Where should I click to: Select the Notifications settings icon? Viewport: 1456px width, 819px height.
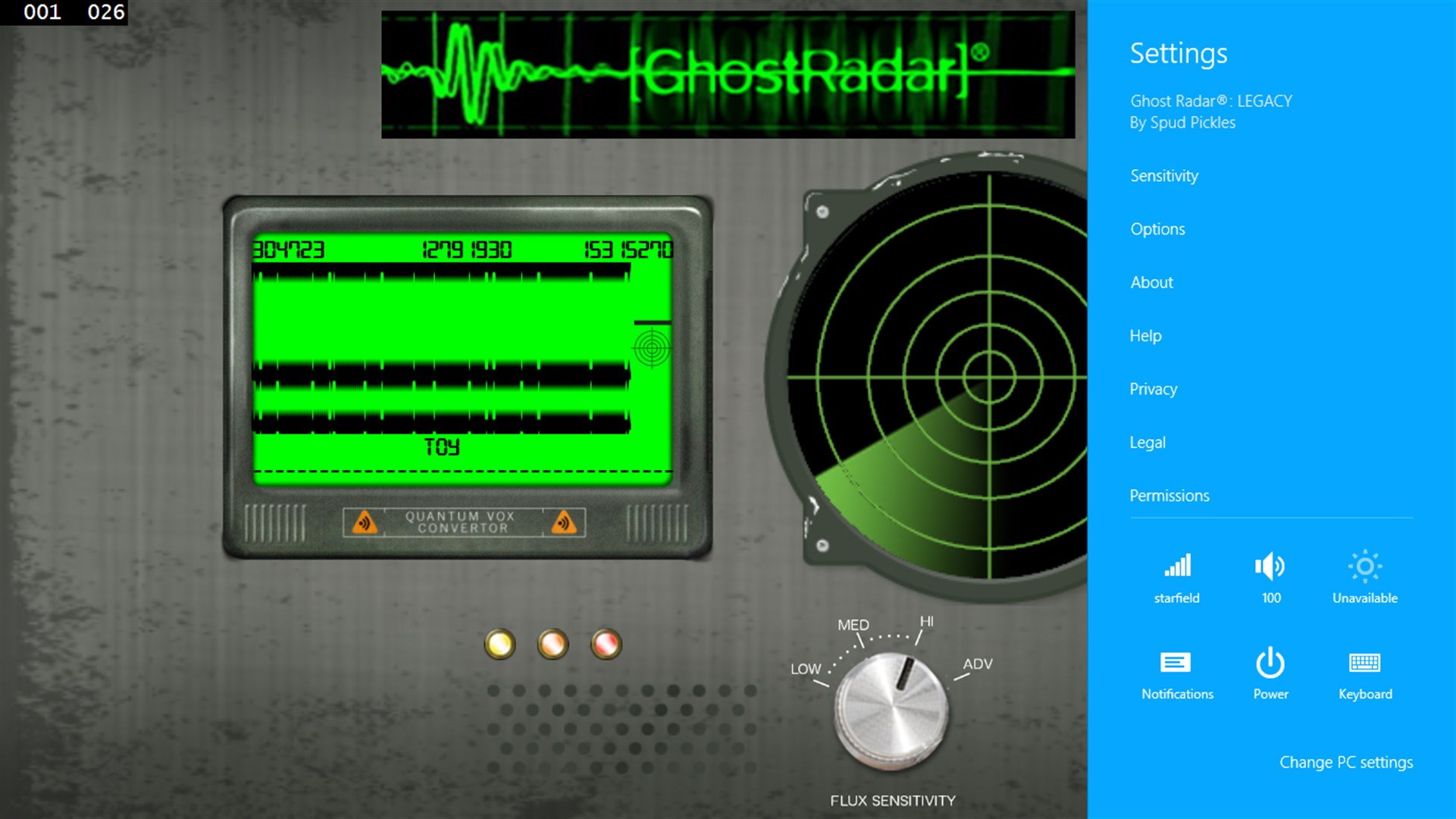tap(1177, 662)
